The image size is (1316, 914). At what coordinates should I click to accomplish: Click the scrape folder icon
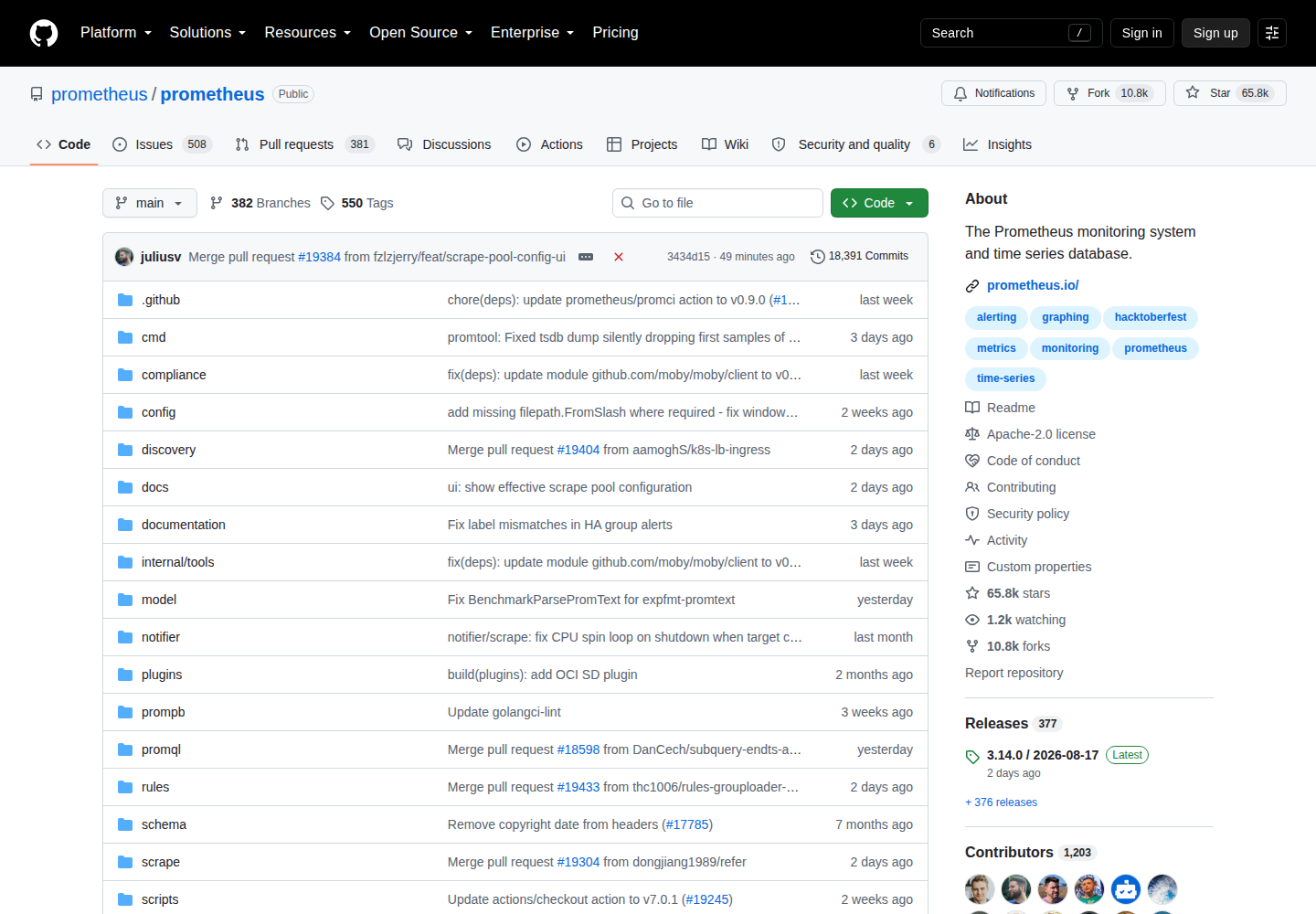[125, 862]
